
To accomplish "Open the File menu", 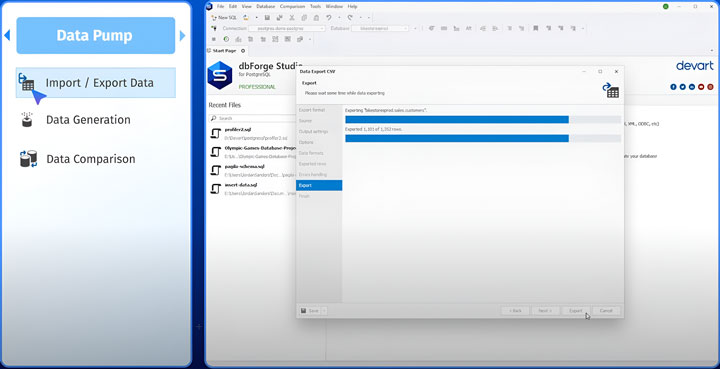I will coord(220,6).
